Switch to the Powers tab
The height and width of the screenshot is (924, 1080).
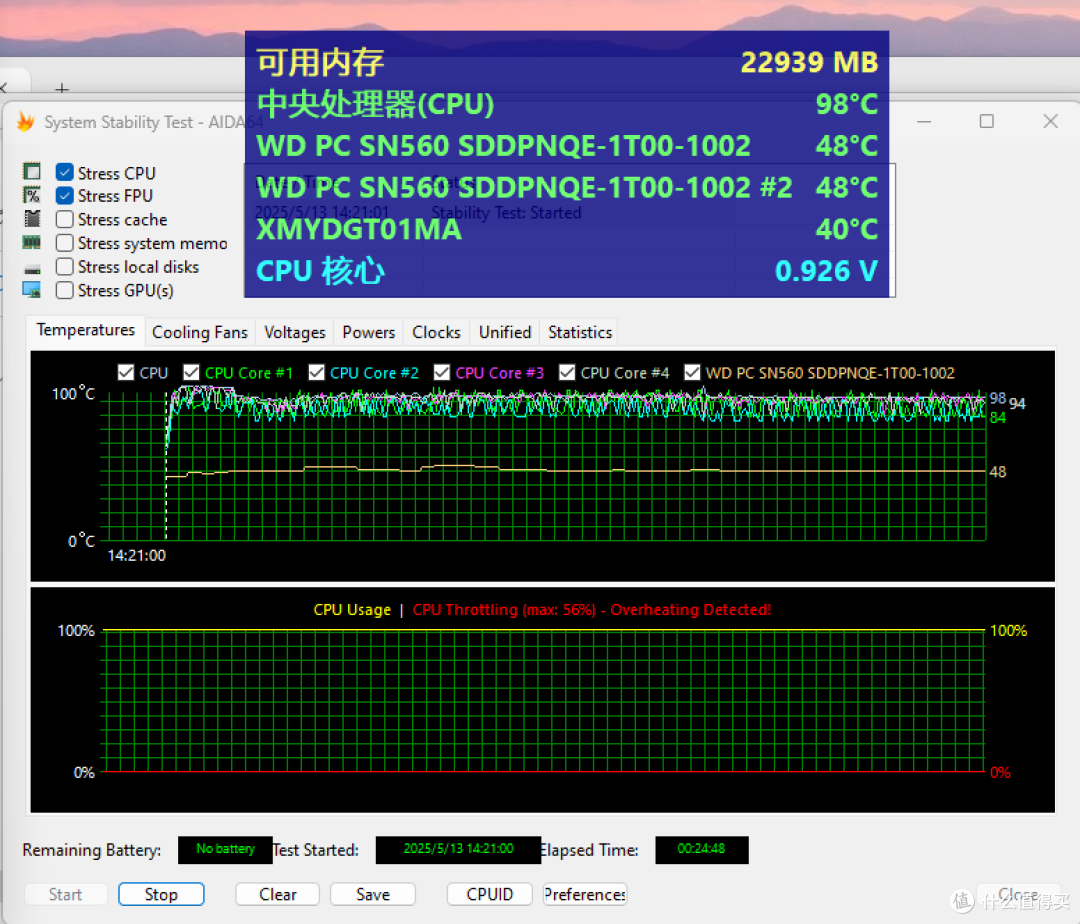(x=368, y=333)
